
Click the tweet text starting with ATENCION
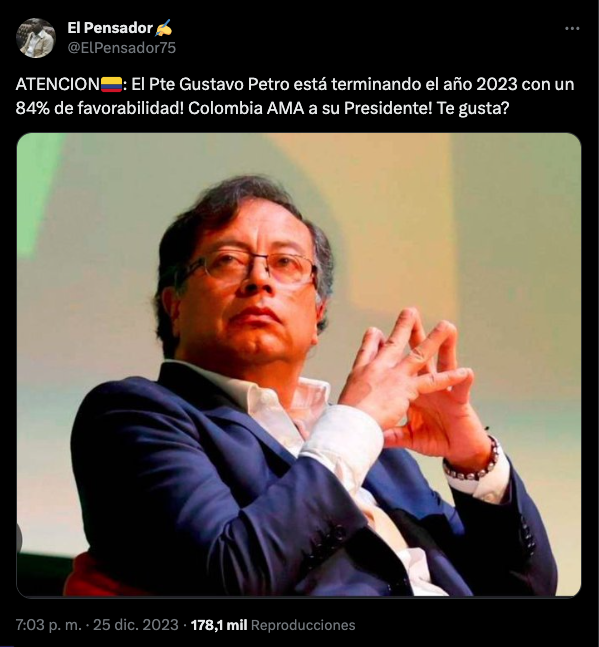[x=295, y=96]
